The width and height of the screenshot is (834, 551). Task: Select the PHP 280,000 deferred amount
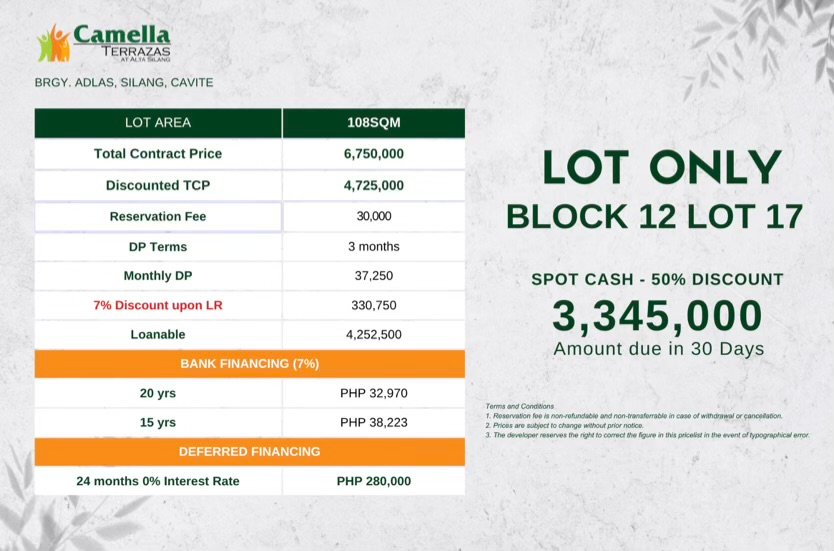[x=374, y=481]
